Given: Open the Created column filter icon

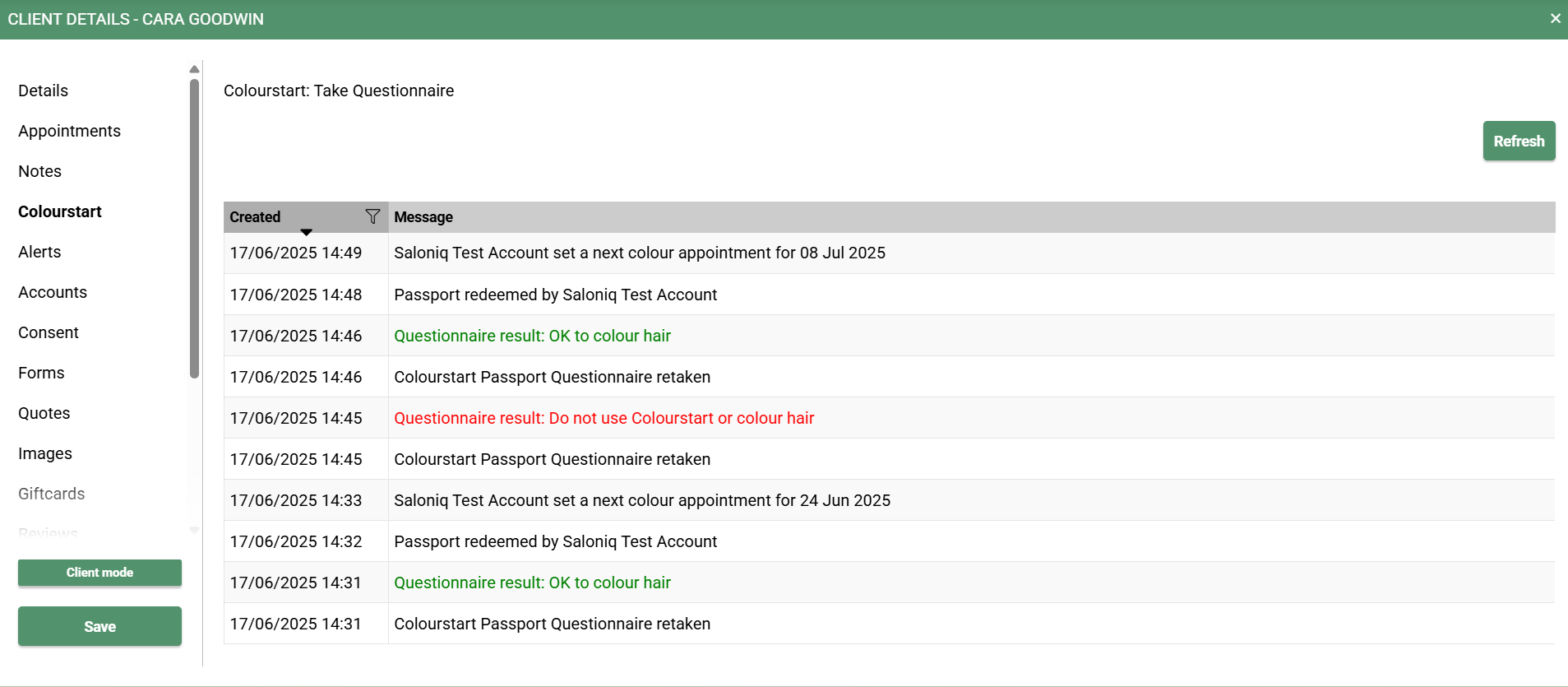Looking at the screenshot, I should click(372, 216).
